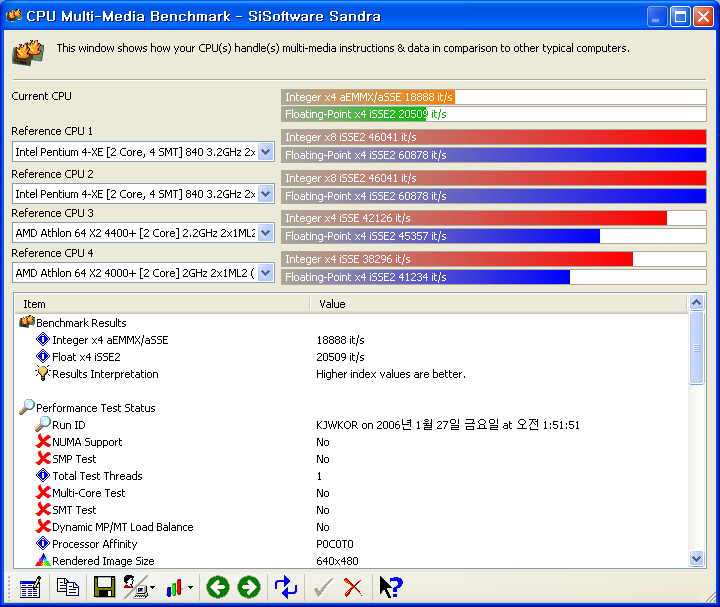This screenshot has height=607, width=720.
Task: Open the Reference CPU 4 dropdown
Action: [265, 273]
